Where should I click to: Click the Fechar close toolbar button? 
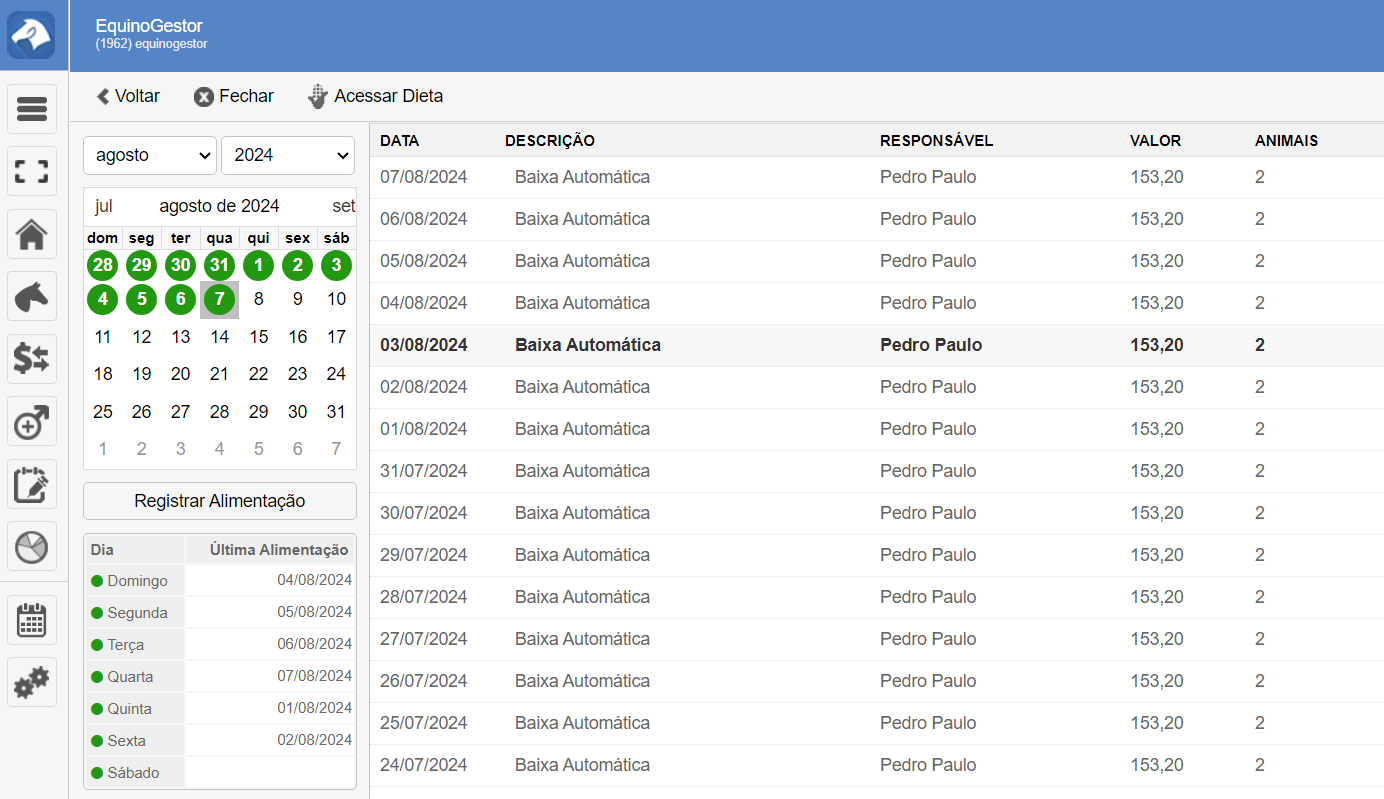(x=234, y=96)
